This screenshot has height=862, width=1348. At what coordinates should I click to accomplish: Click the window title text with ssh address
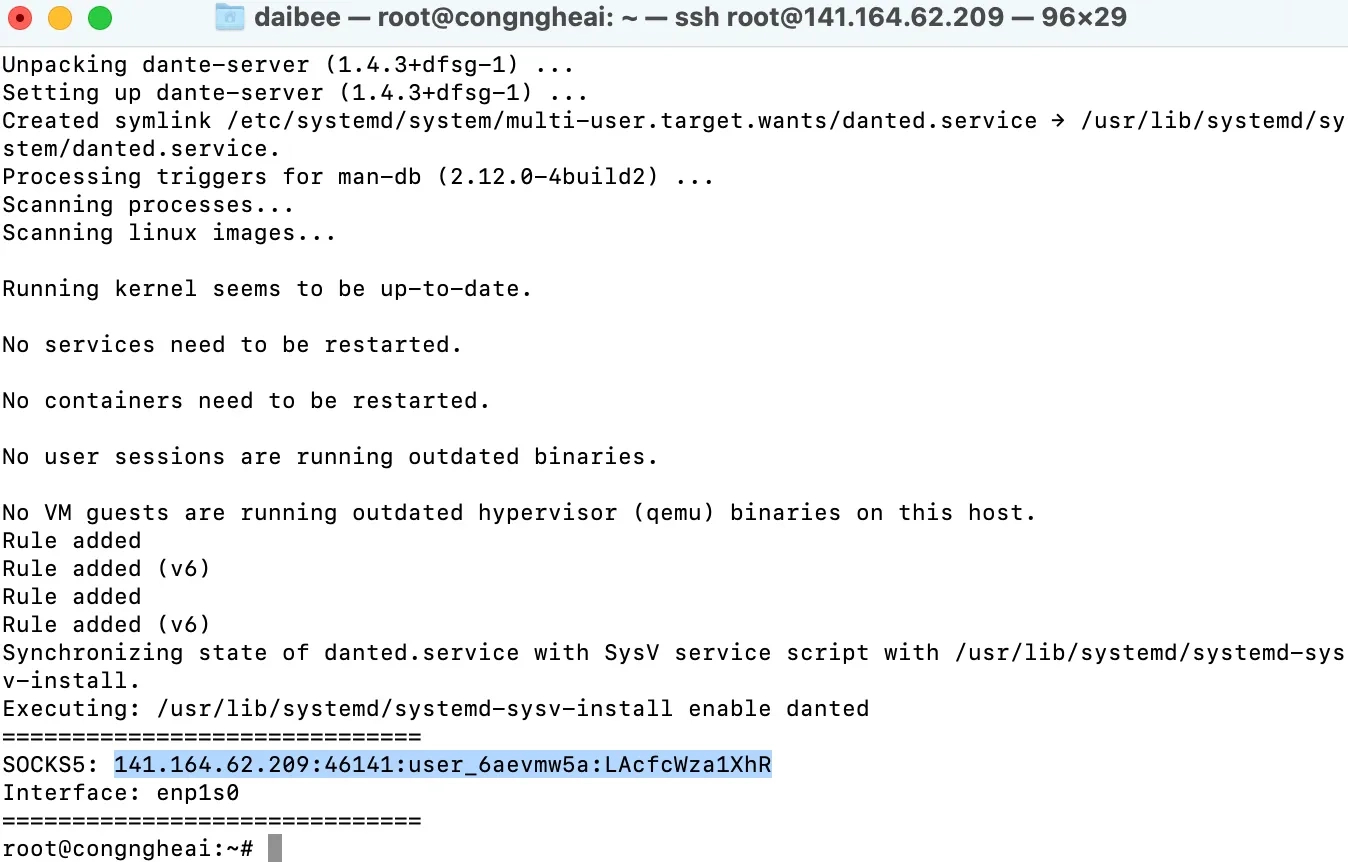pyautogui.click(x=690, y=17)
